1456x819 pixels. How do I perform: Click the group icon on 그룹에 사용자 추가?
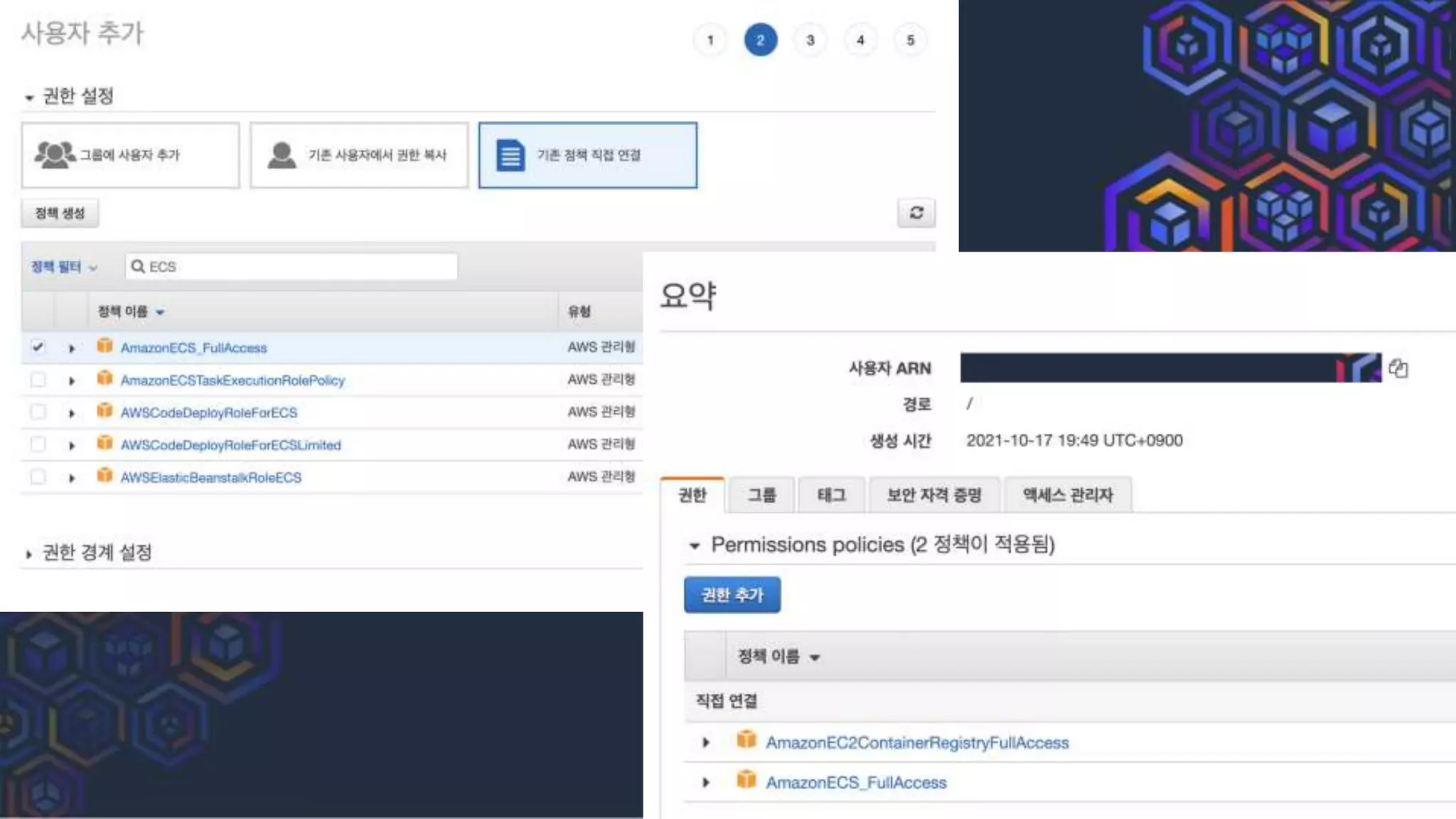click(55, 154)
